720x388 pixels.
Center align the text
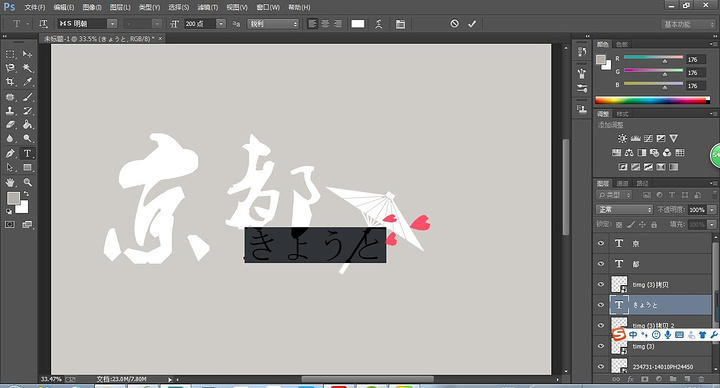[325, 24]
